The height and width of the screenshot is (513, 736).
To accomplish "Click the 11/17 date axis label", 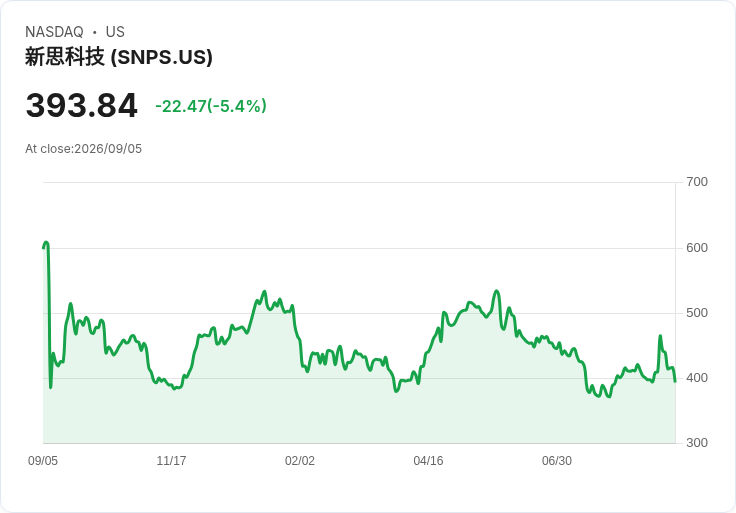I will click(x=171, y=461).
